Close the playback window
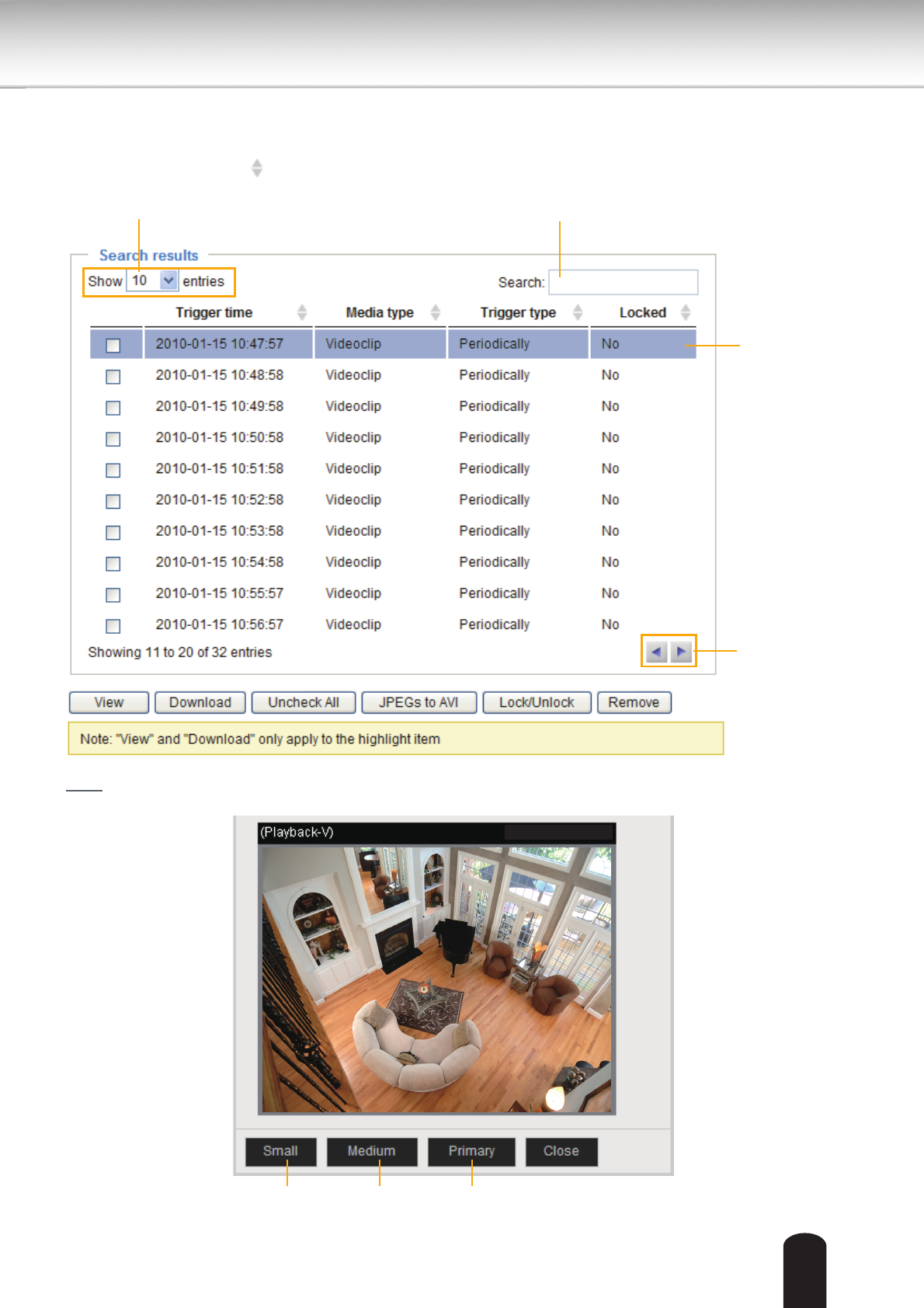Image resolution: width=924 pixels, height=1308 pixels. 561,1151
